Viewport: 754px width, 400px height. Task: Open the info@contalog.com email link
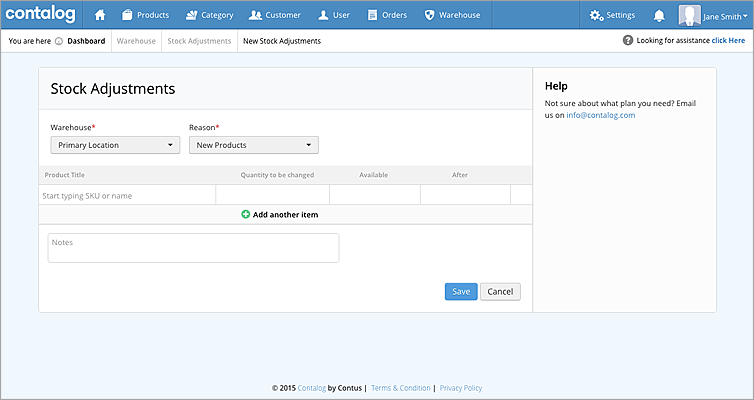pyautogui.click(x=600, y=115)
